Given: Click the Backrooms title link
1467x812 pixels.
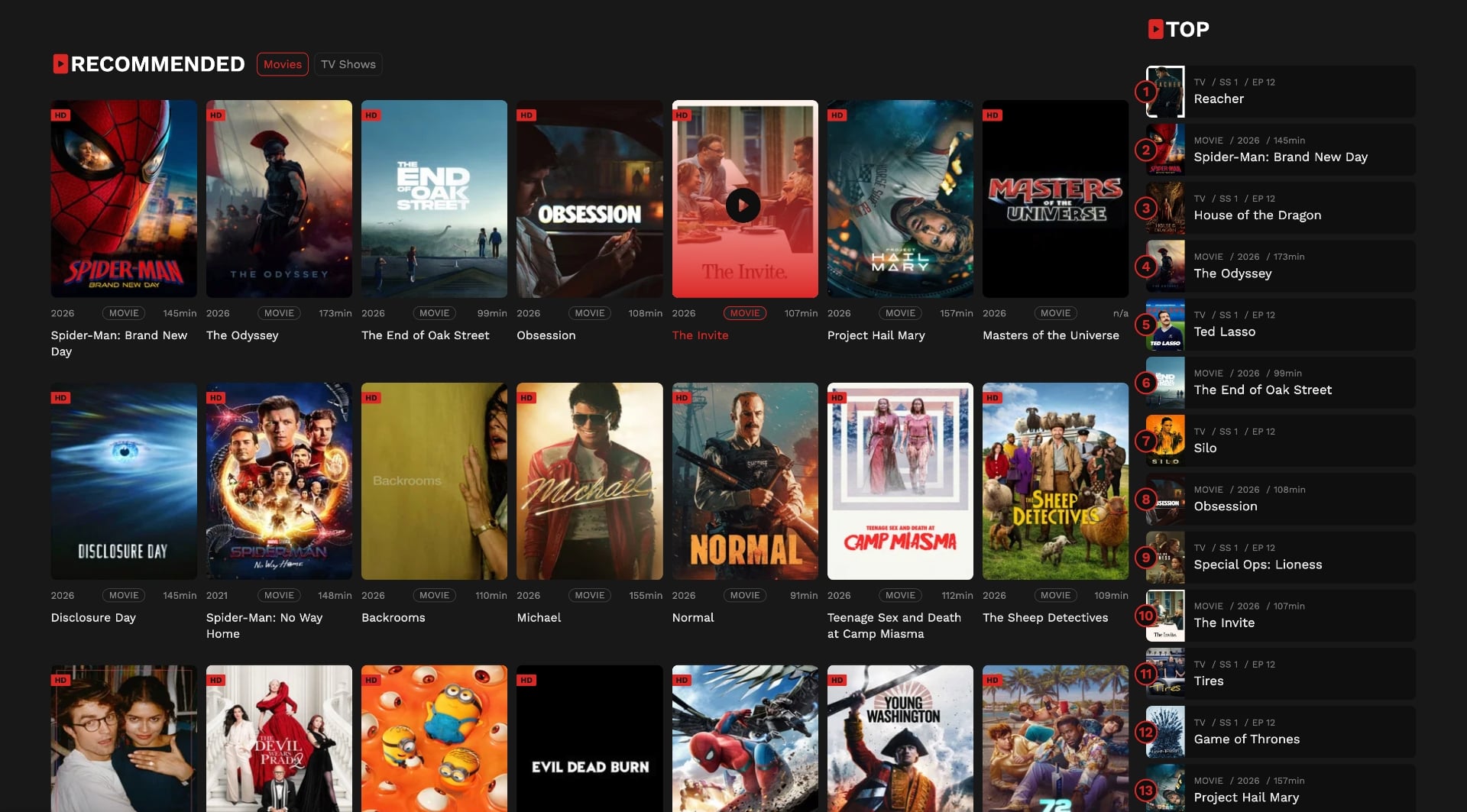Looking at the screenshot, I should [x=393, y=617].
